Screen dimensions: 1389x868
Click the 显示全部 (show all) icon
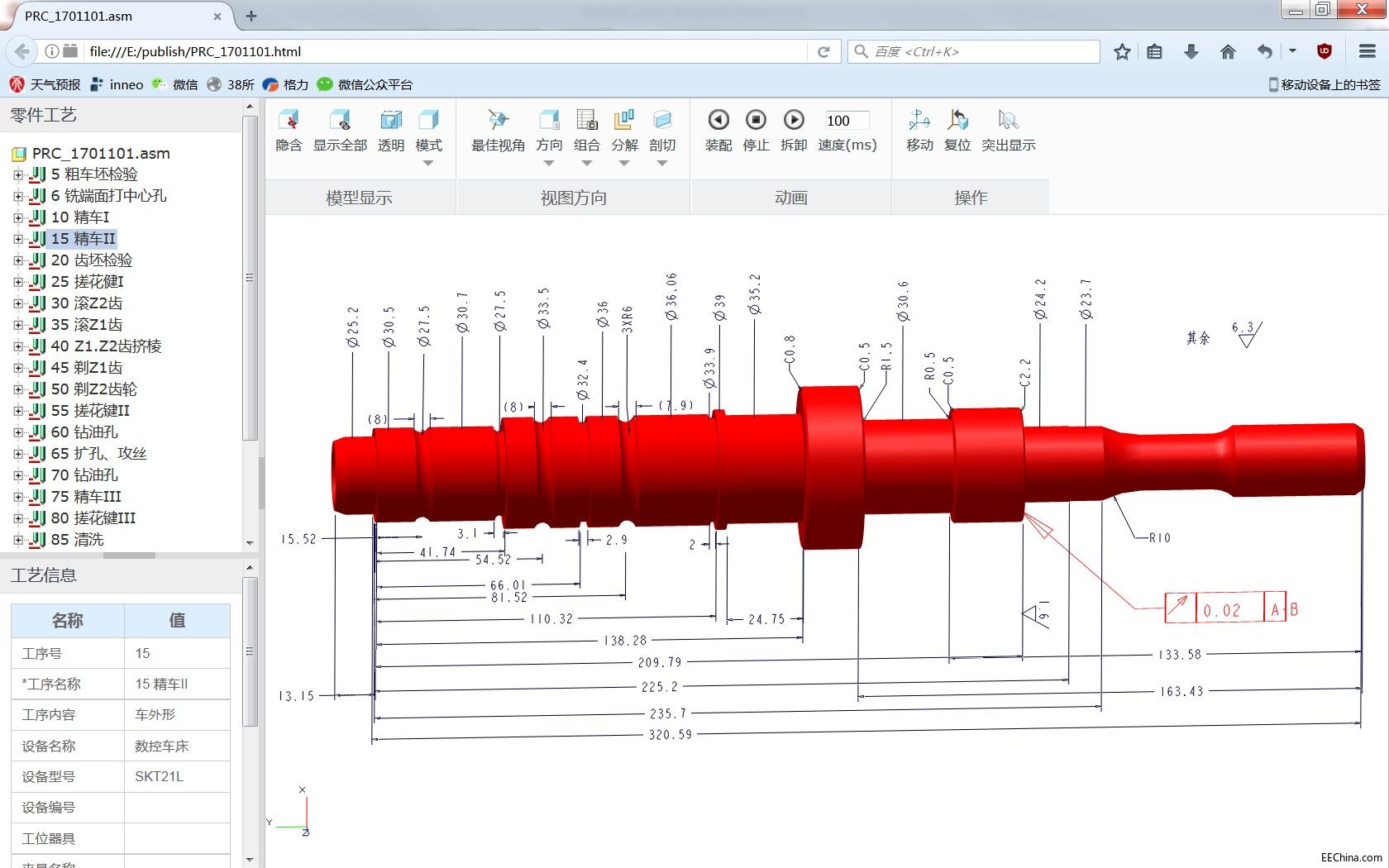(340, 121)
